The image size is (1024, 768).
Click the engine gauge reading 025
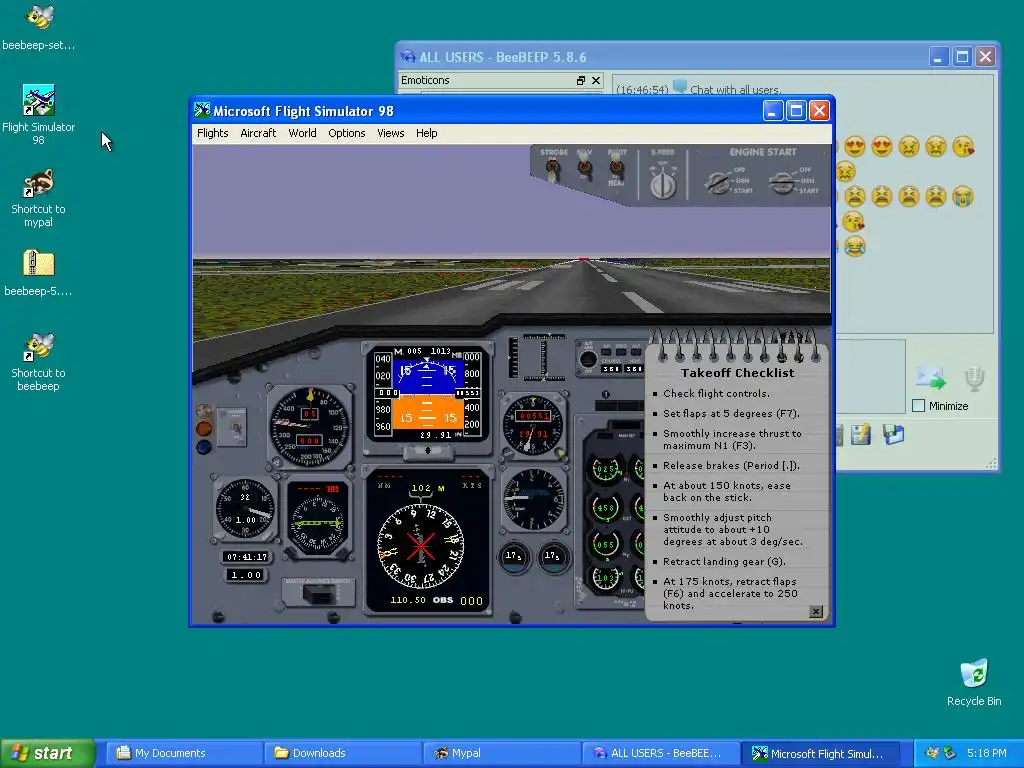[x=605, y=469]
